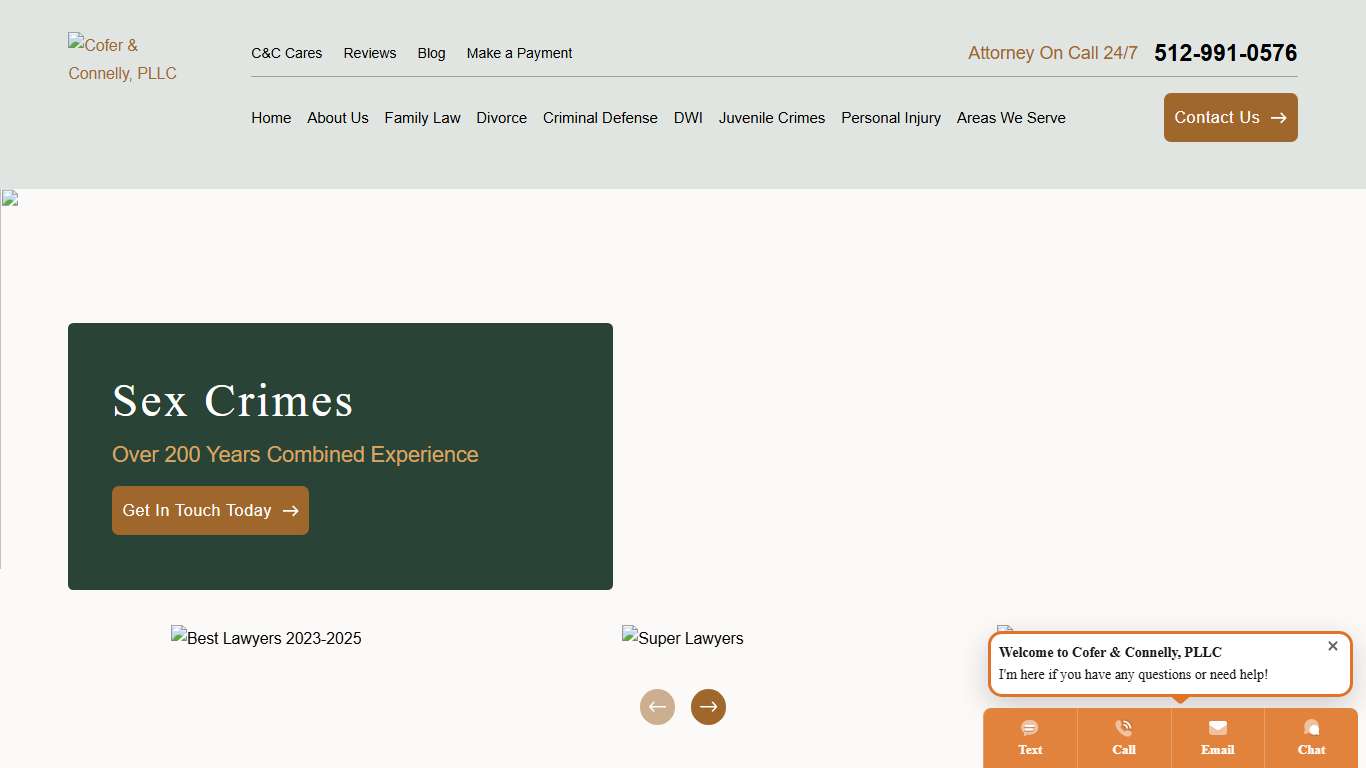This screenshot has height=768, width=1366.
Task: Open the Criminal Defense menu
Action: tap(600, 118)
